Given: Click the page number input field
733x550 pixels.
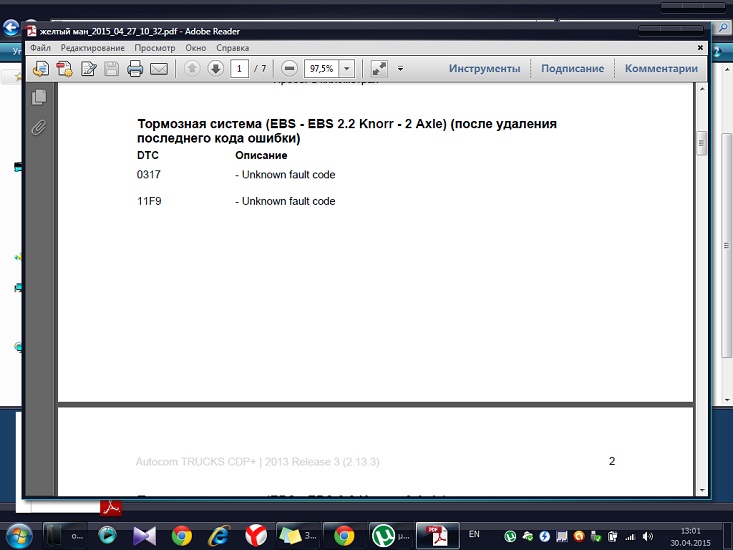Looking at the screenshot, I should (x=239, y=69).
